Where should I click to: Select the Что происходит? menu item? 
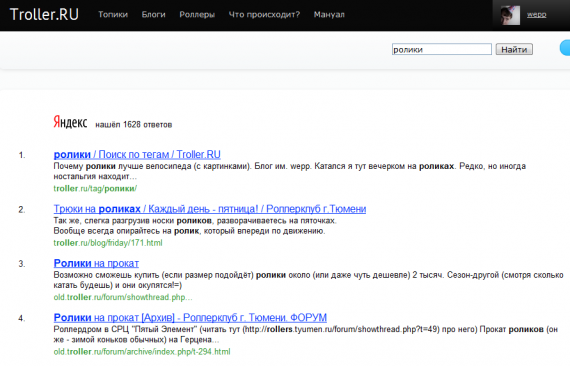(x=264, y=15)
